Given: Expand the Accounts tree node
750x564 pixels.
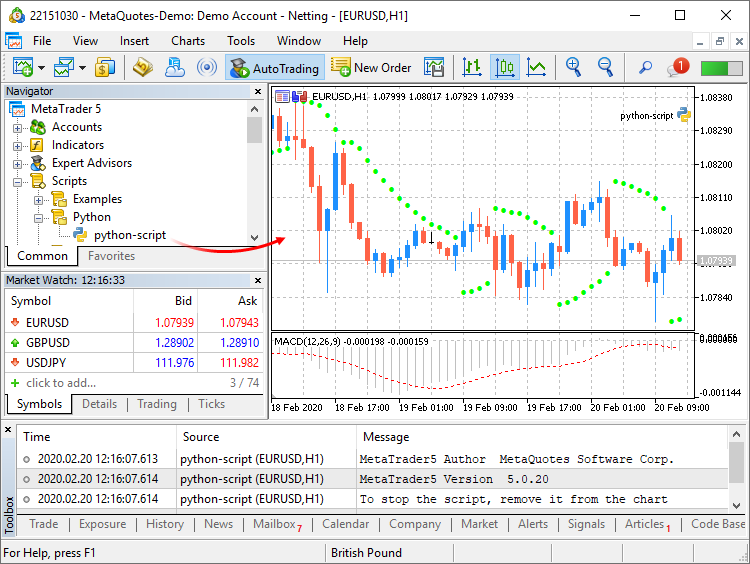Looking at the screenshot, I should (17, 128).
